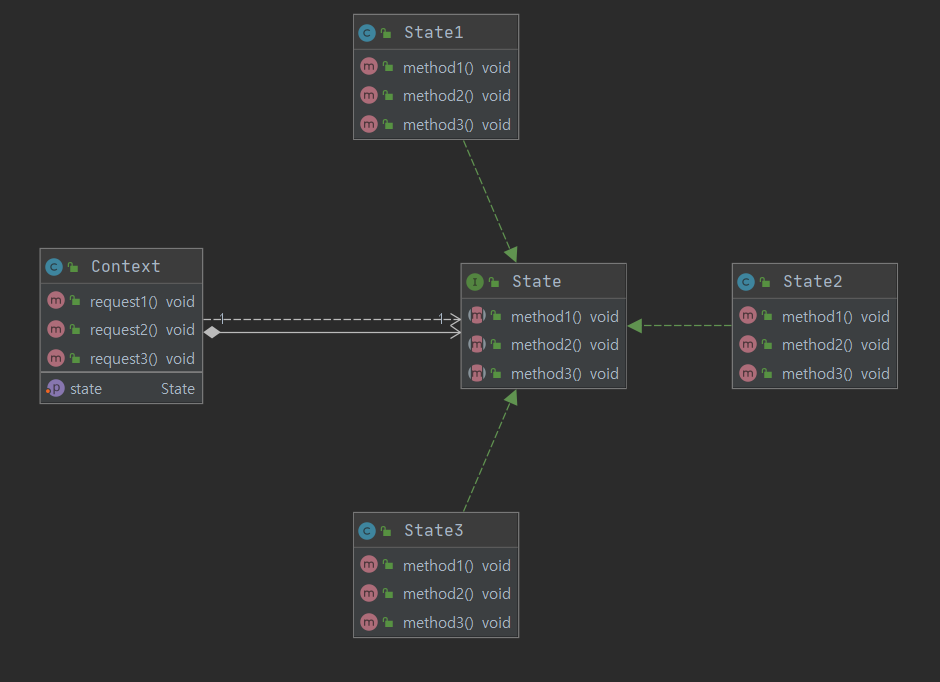Select the method2() row inside State1
This screenshot has width=940, height=682.
tap(438, 95)
